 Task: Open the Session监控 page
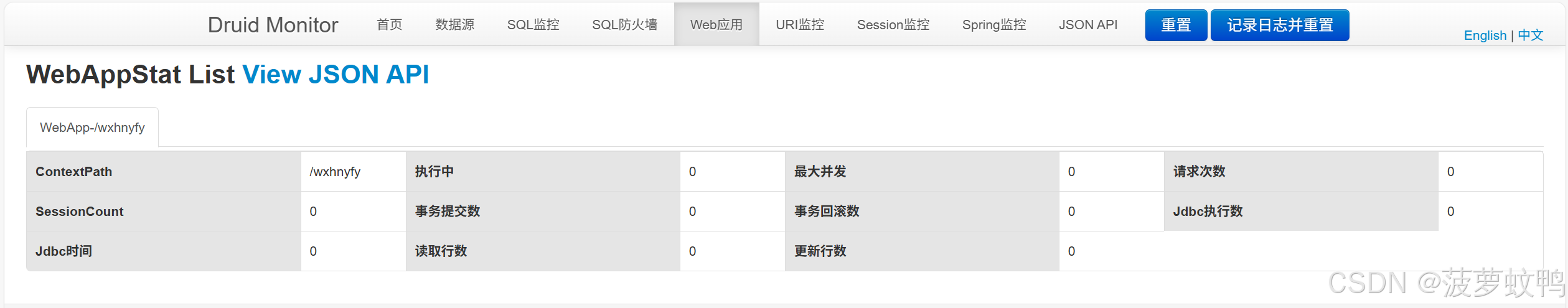click(x=893, y=25)
